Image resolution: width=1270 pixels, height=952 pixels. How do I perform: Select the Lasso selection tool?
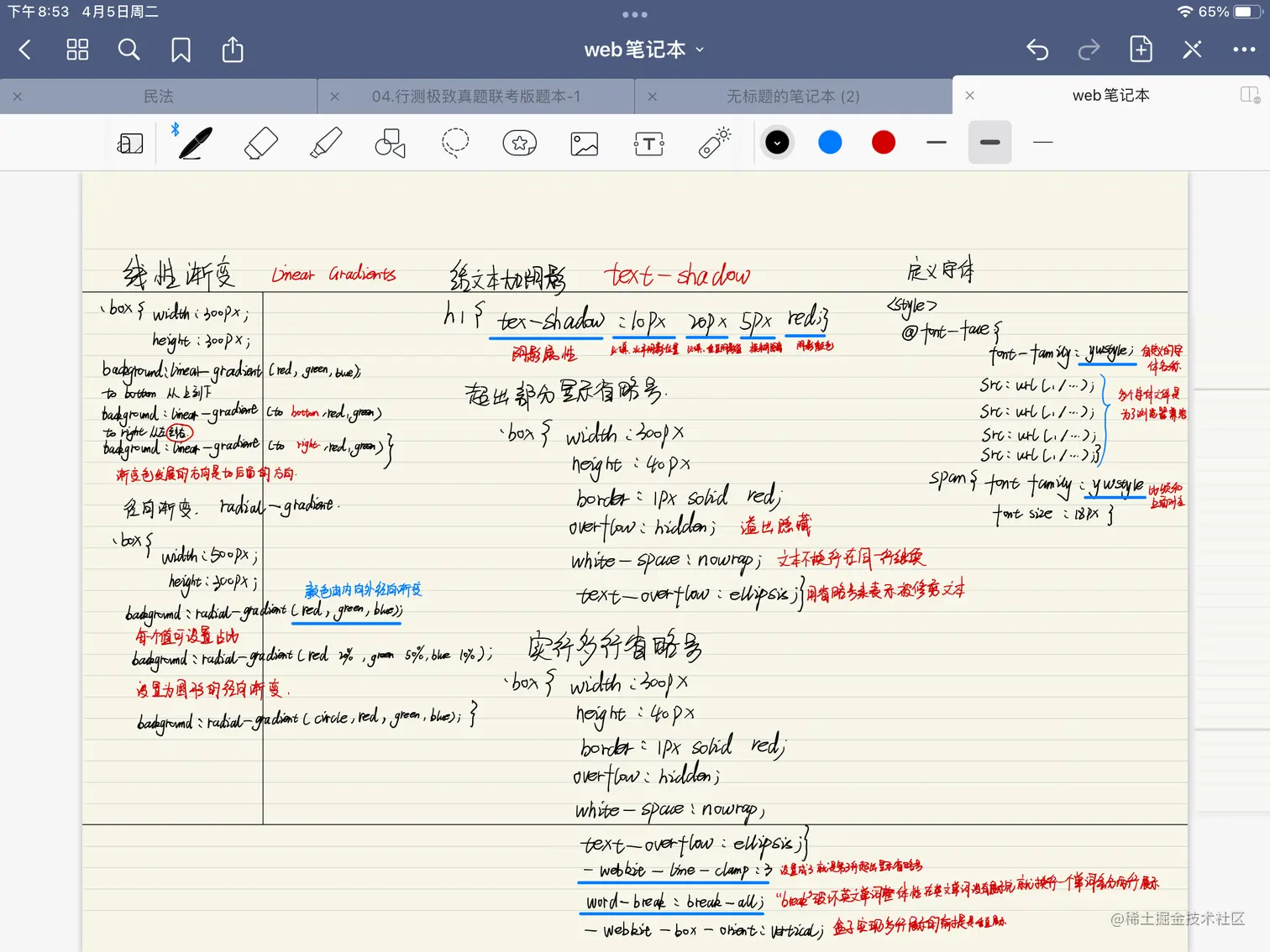(455, 143)
